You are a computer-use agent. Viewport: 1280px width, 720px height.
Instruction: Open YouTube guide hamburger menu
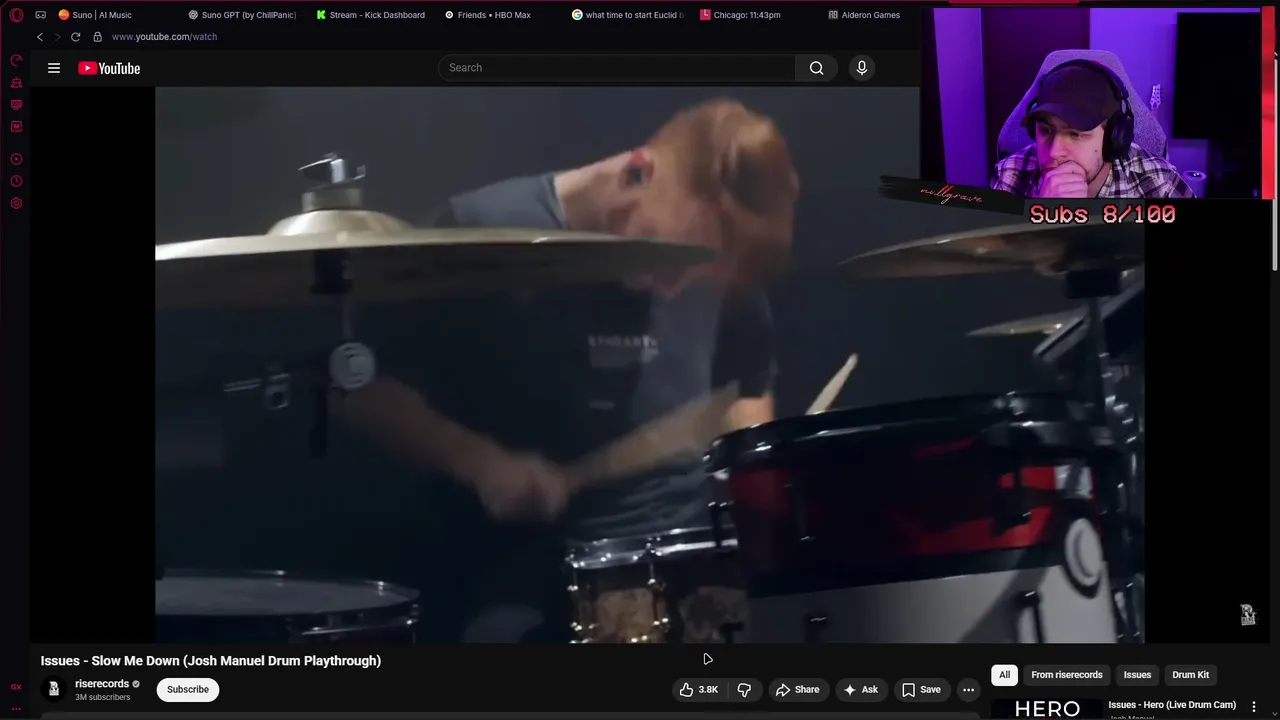click(54, 68)
